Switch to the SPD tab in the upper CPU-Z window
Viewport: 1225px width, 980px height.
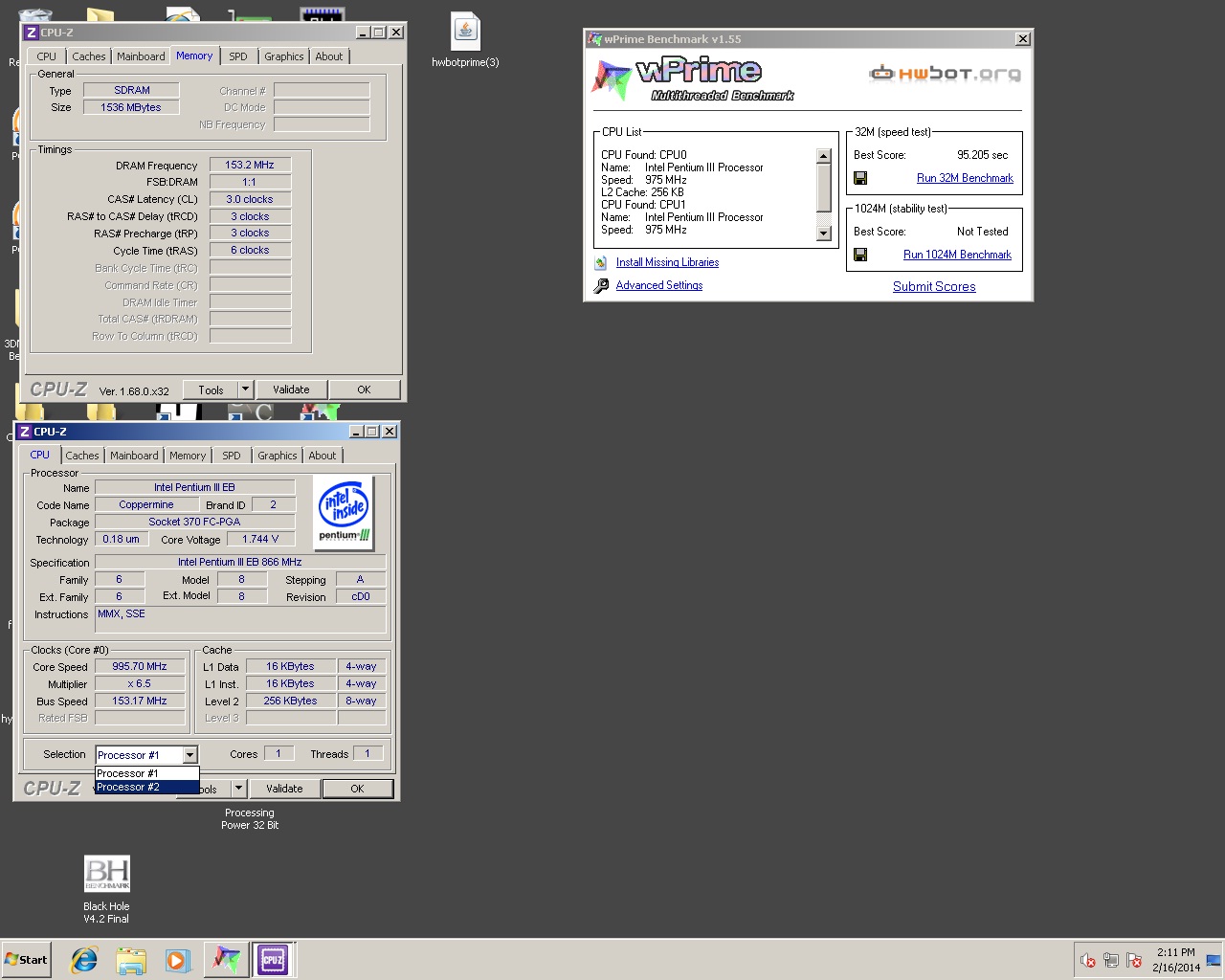(238, 56)
